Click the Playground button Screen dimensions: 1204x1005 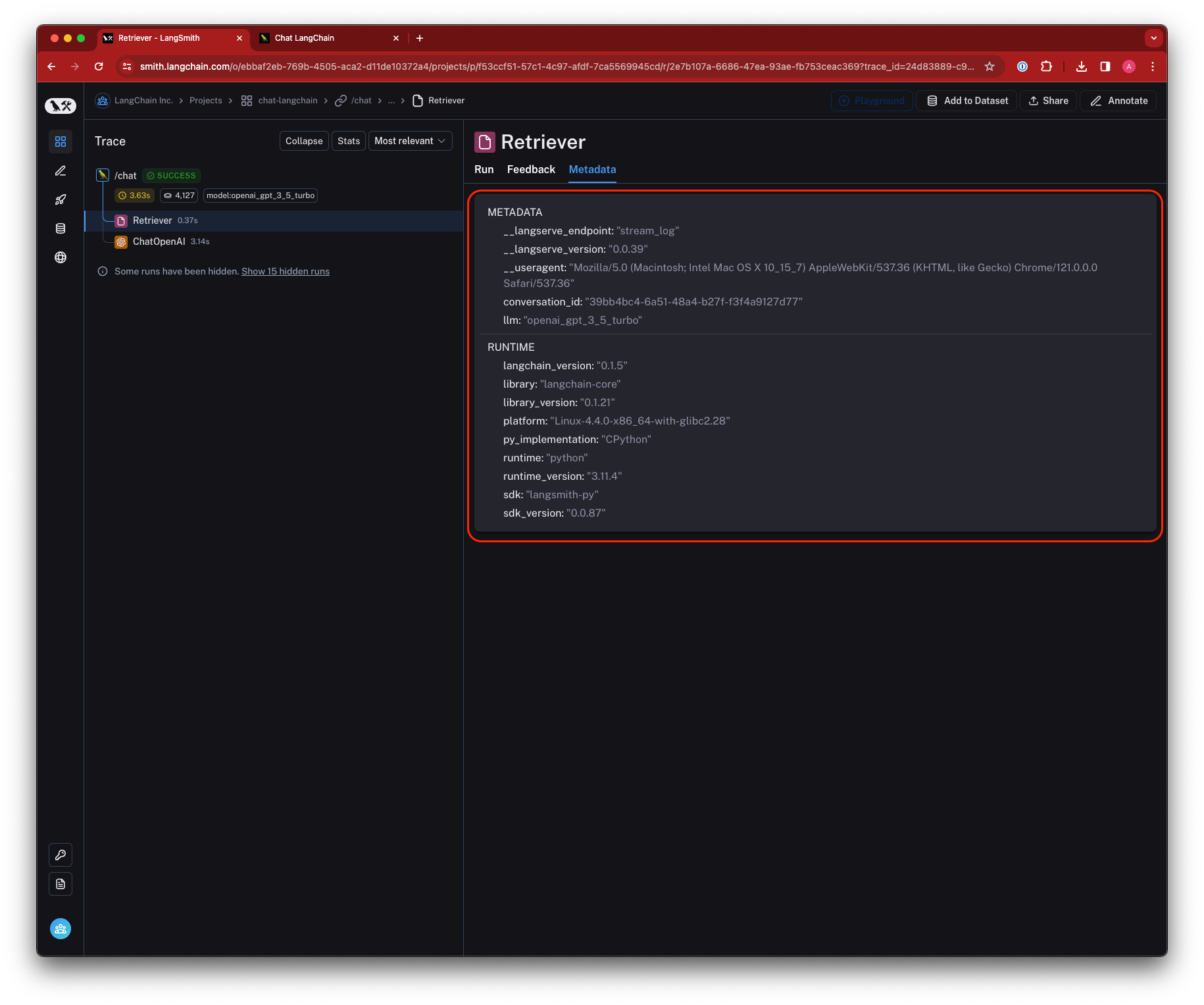872,101
